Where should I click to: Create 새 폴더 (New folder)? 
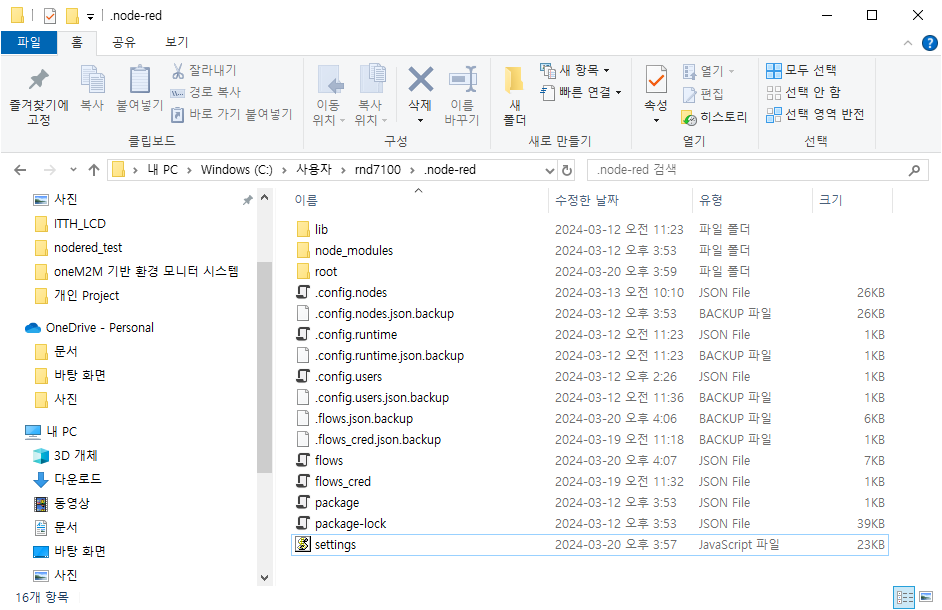tap(514, 95)
